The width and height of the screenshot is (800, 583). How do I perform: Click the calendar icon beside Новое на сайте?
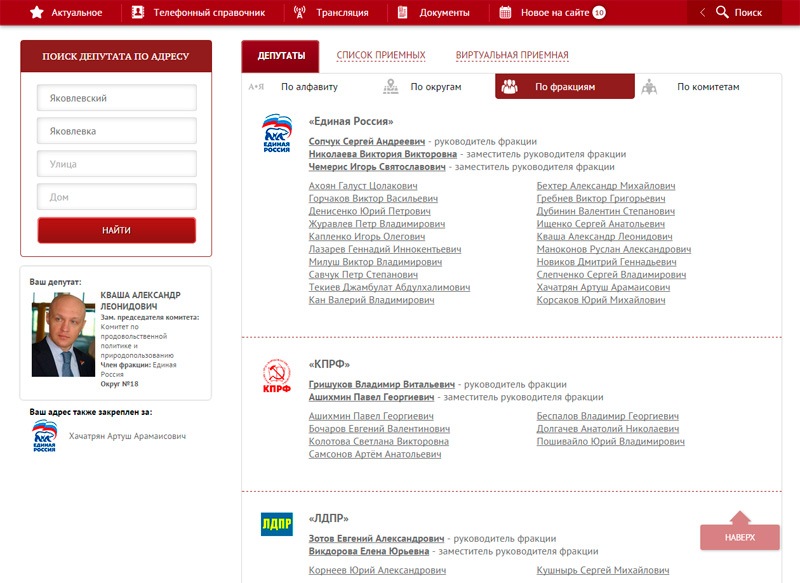[505, 12]
